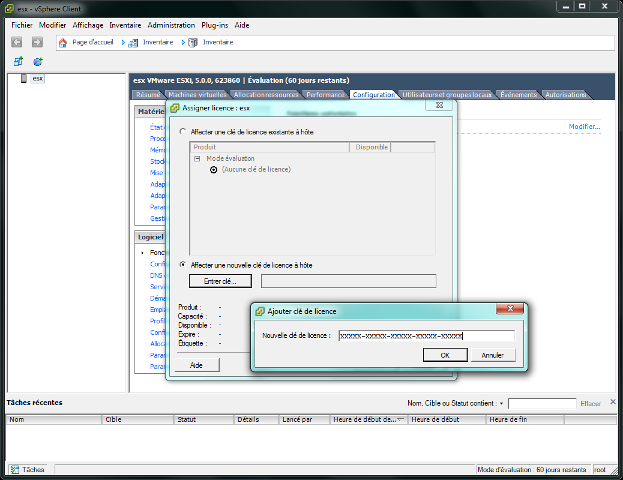Maximize the vSphere Client window
This screenshot has width=623, height=480.
point(582,7)
